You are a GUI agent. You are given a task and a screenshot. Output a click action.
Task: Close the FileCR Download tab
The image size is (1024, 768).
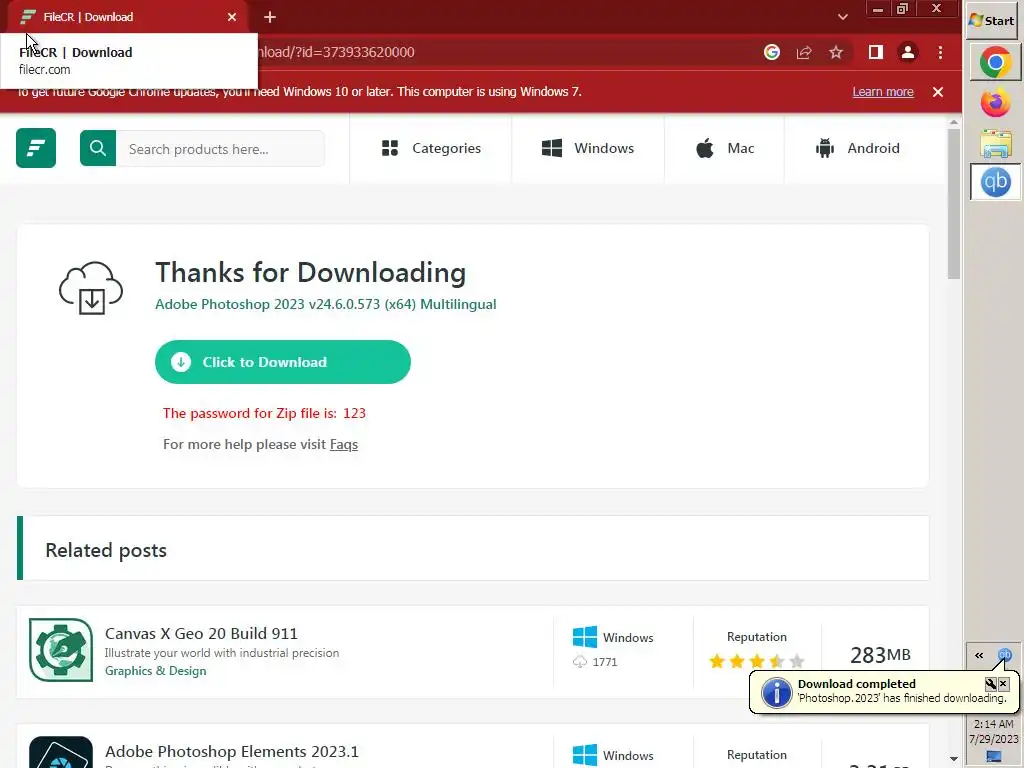coord(232,17)
